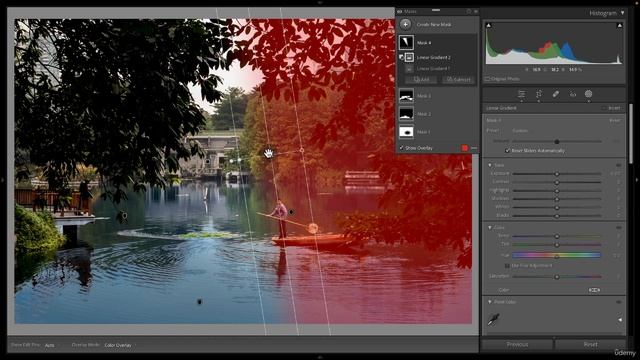Image resolution: width=640 pixels, height=360 pixels.
Task: Select the Healing tool icon
Action: [x=556, y=94]
